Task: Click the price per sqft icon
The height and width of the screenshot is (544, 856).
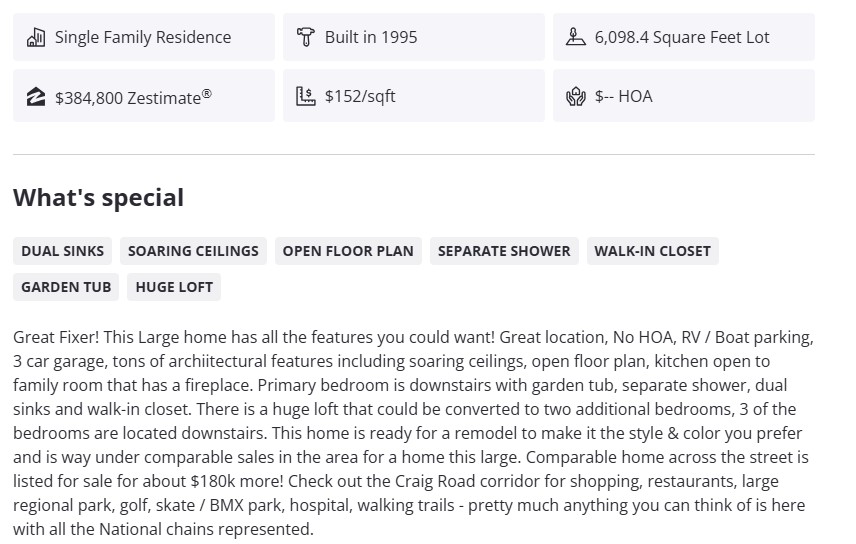Action: [306, 97]
